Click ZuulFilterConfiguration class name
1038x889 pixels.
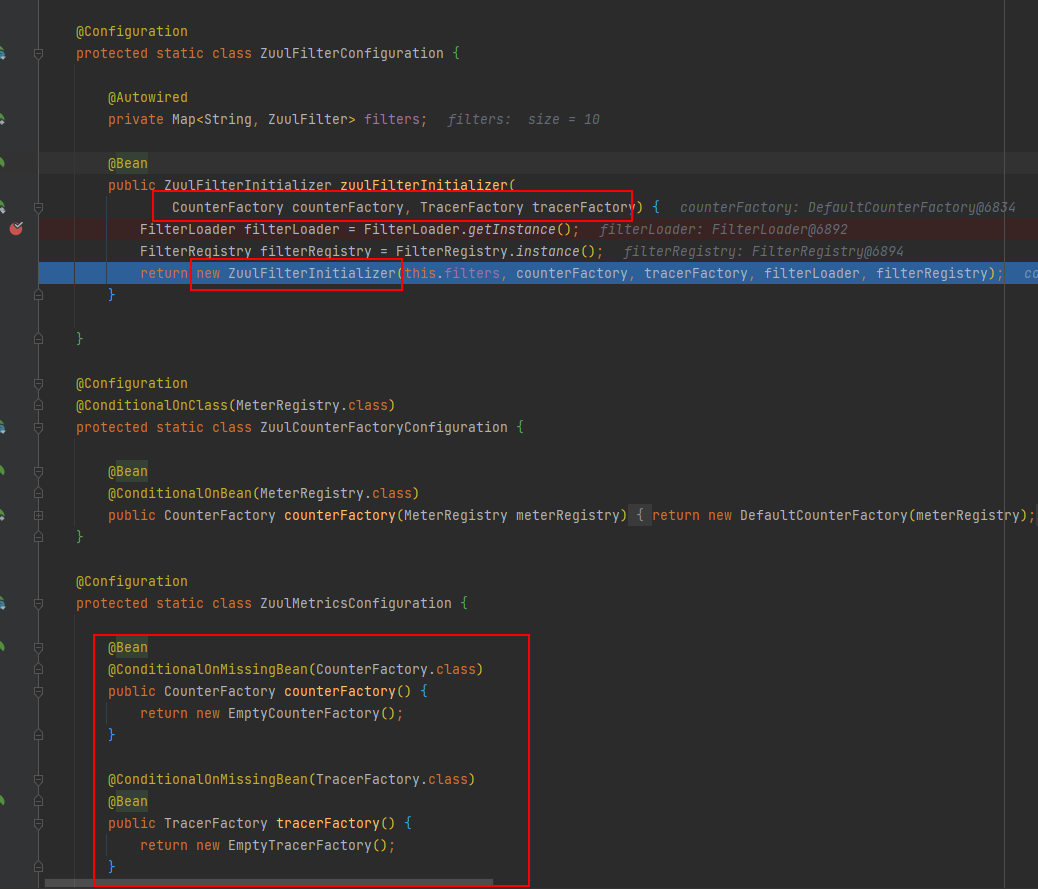point(352,53)
